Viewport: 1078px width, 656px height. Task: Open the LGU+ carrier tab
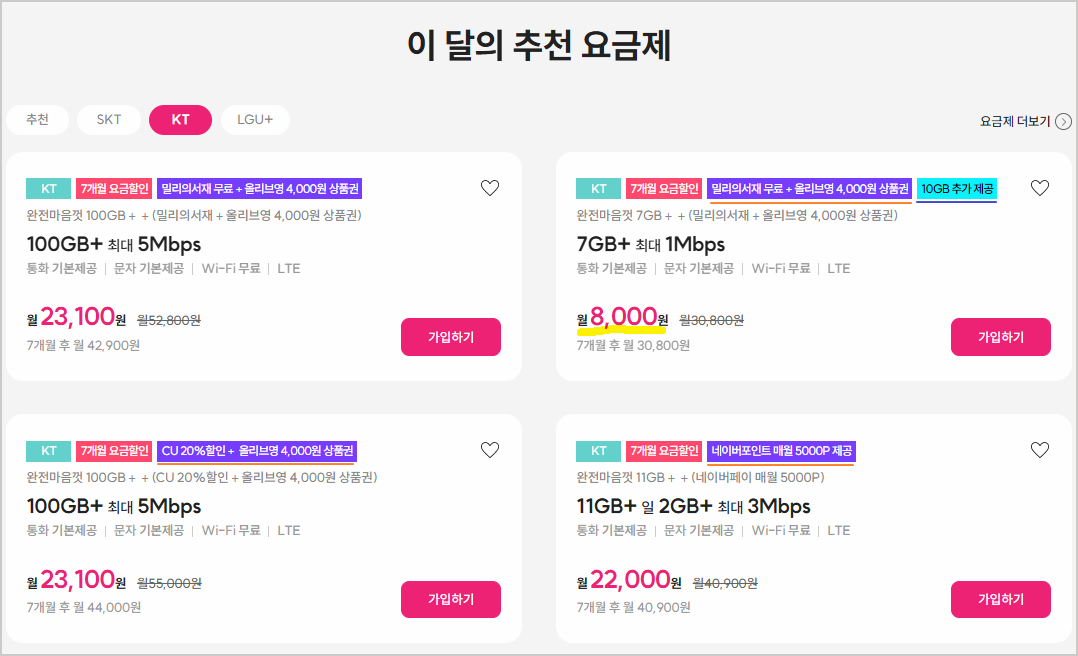255,120
